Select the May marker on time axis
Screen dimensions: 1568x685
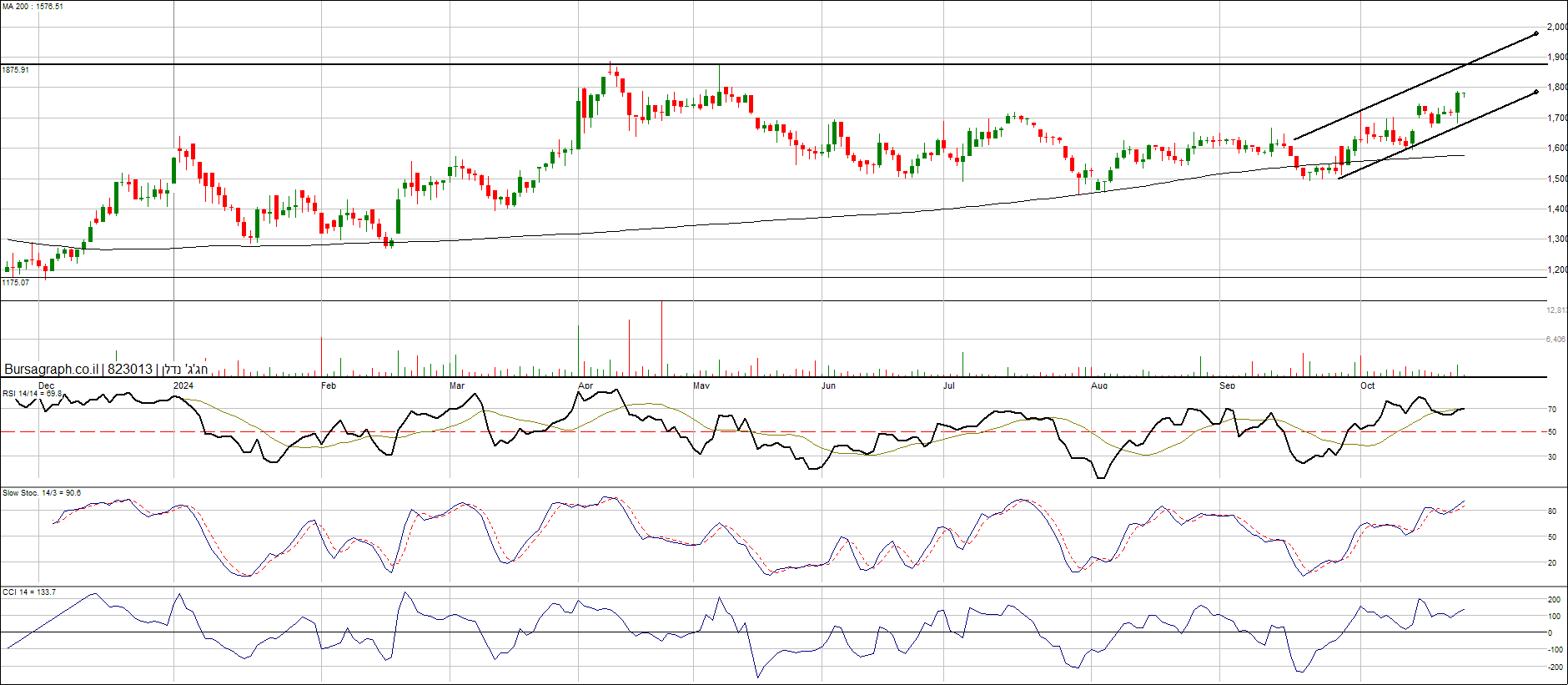[701, 385]
